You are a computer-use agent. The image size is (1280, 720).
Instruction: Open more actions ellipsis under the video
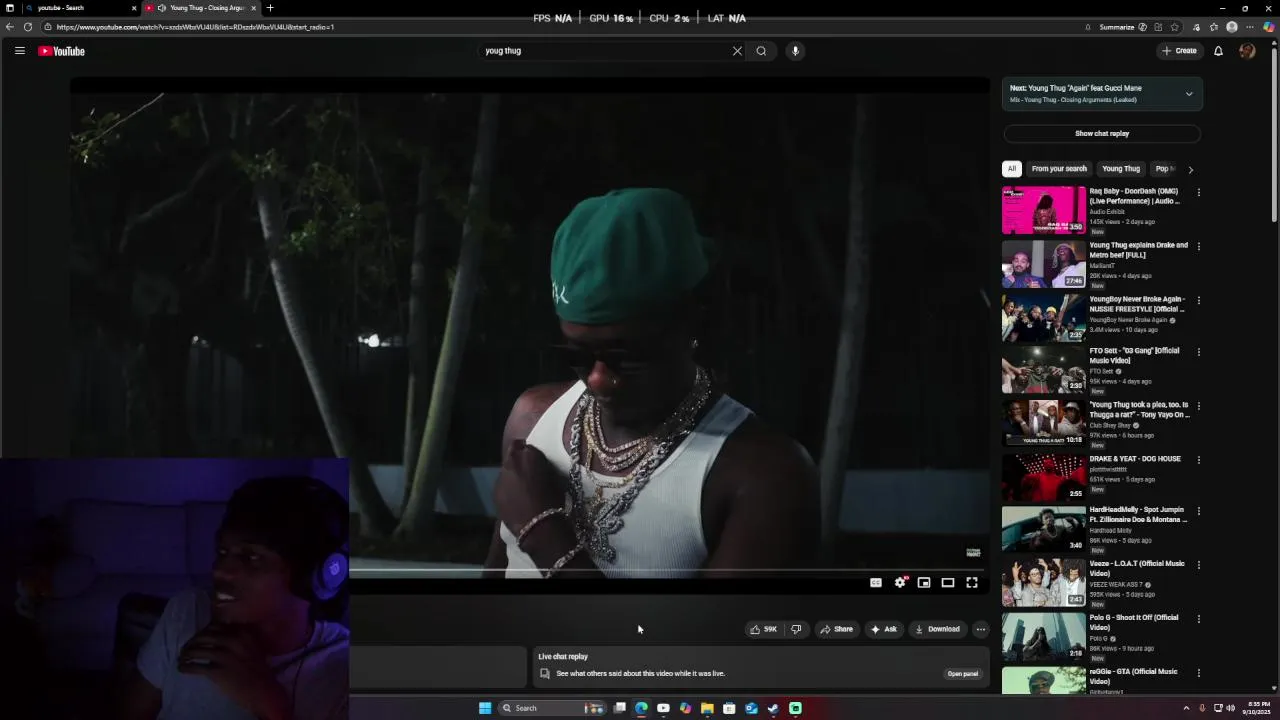(x=980, y=629)
